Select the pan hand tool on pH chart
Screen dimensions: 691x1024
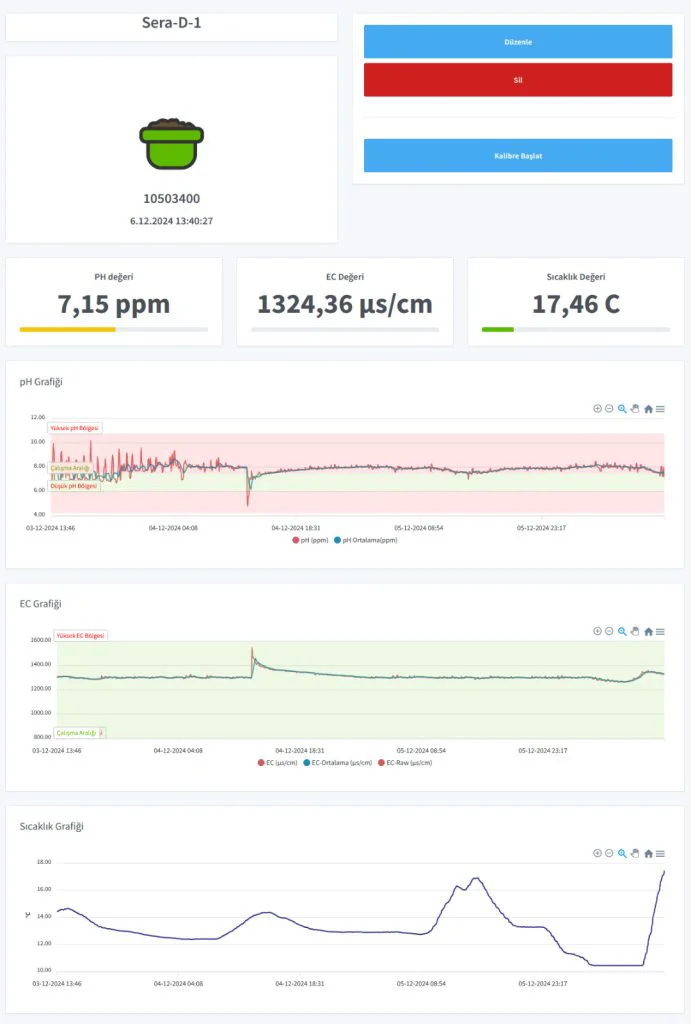635,408
